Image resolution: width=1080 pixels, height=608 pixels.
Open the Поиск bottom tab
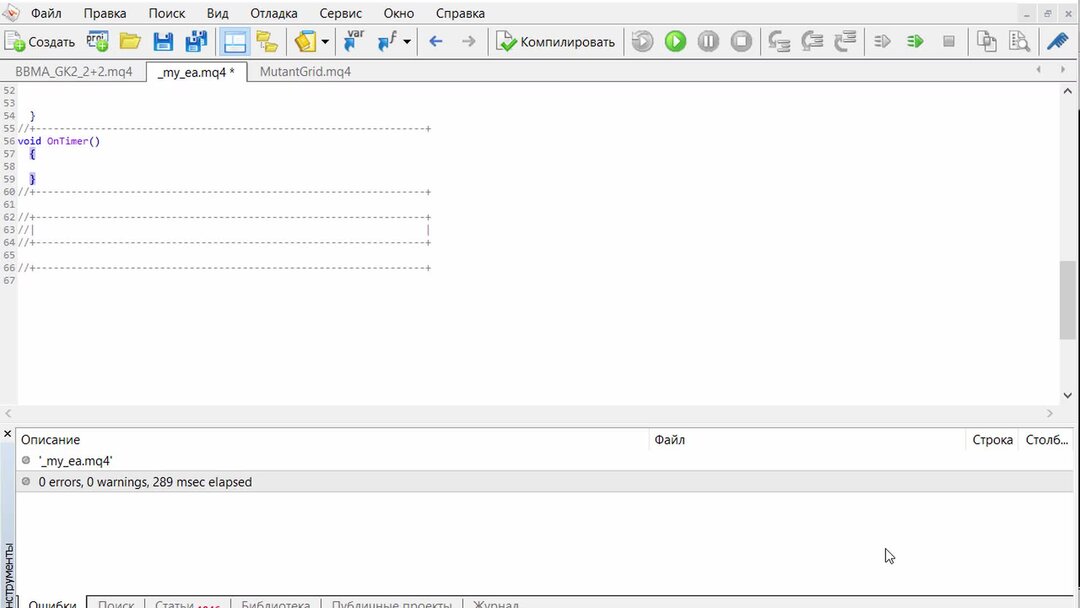point(116,603)
